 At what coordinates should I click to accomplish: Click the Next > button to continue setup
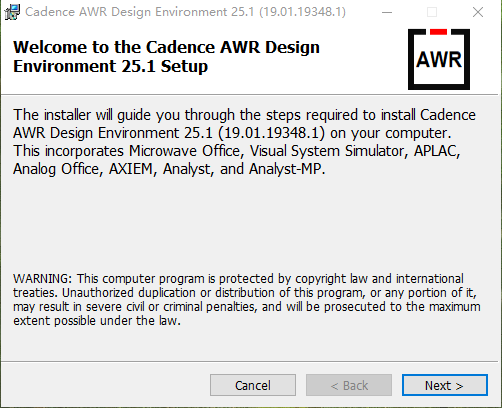pyautogui.click(x=445, y=385)
